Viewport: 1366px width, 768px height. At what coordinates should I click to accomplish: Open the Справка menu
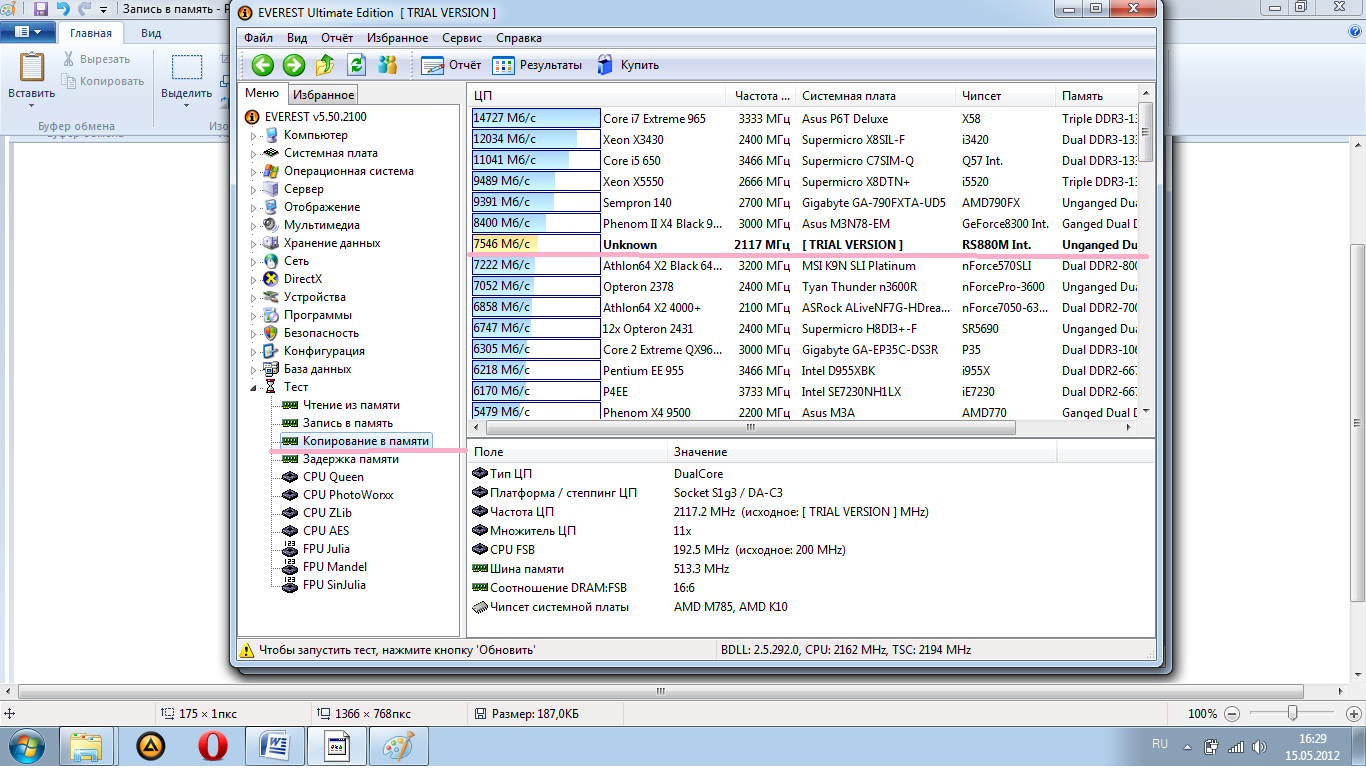coord(519,38)
